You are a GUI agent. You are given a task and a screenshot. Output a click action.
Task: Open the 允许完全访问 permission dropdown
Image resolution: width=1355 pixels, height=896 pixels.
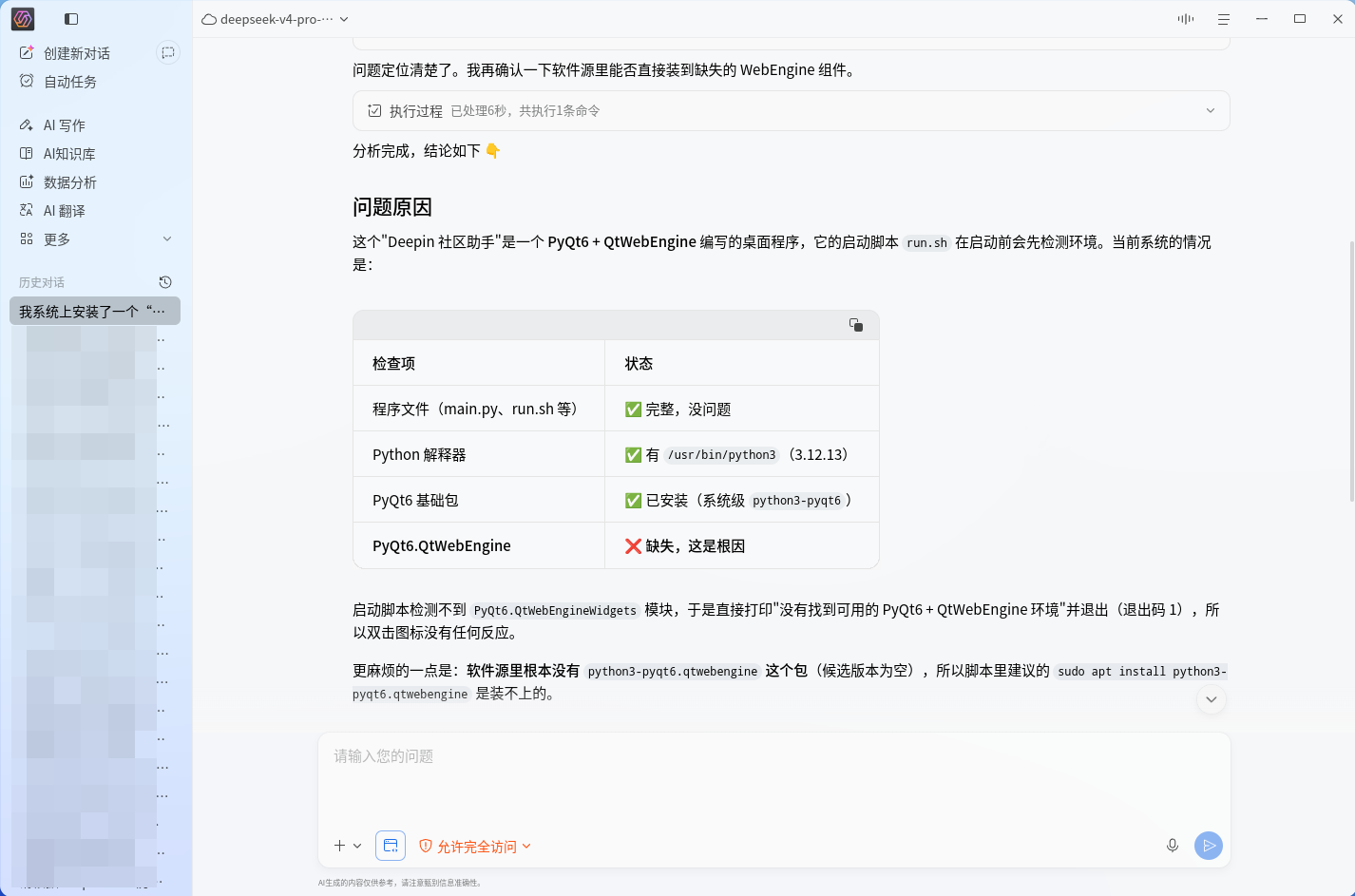pyautogui.click(x=475, y=846)
